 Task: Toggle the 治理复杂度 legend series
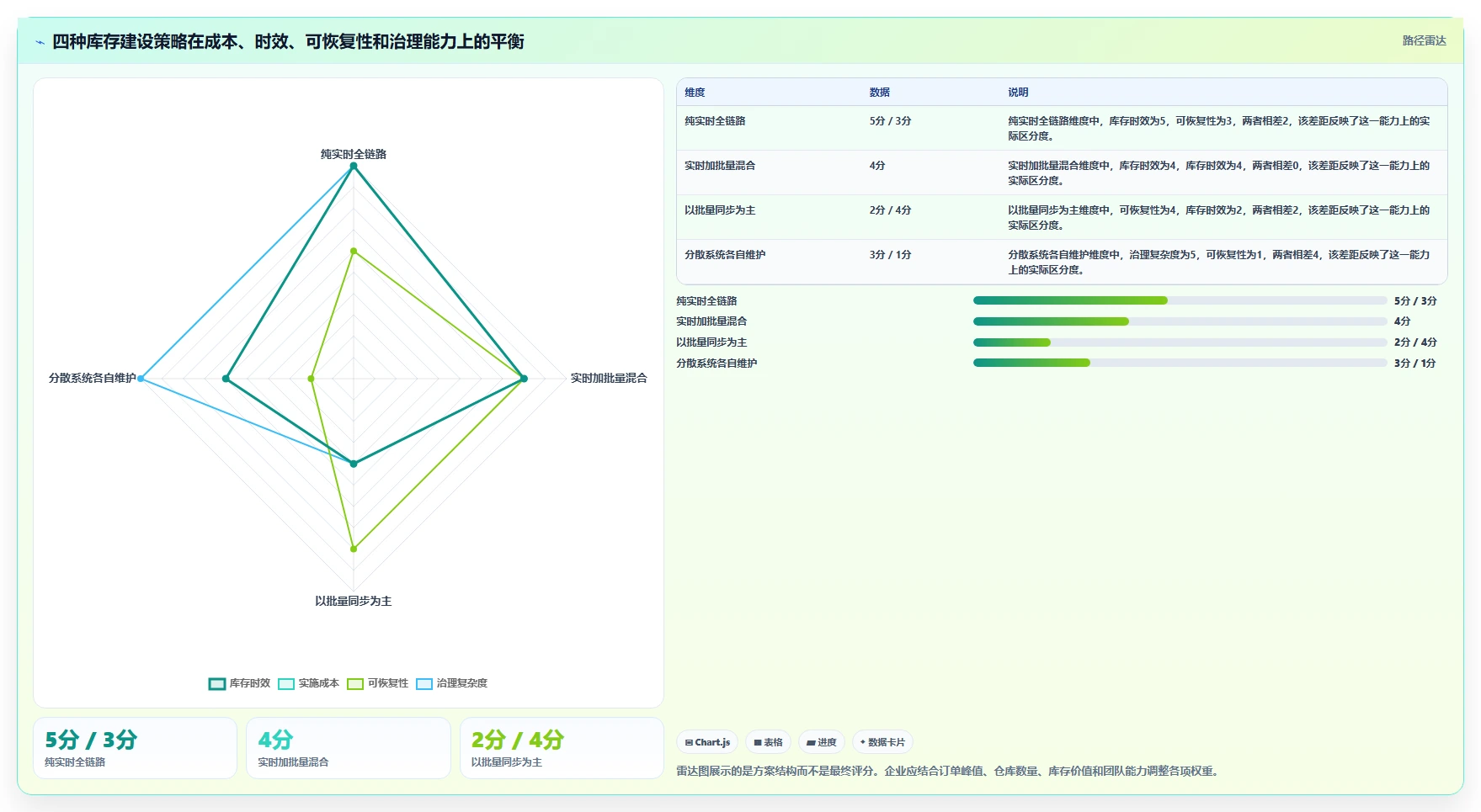point(452,683)
